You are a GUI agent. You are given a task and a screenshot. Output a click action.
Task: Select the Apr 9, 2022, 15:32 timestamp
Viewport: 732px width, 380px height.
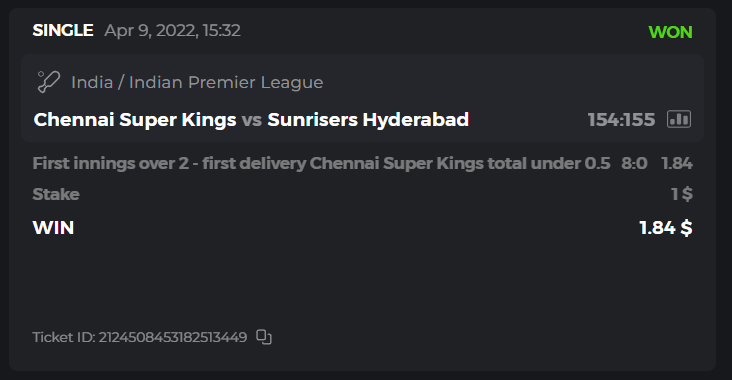pos(172,30)
